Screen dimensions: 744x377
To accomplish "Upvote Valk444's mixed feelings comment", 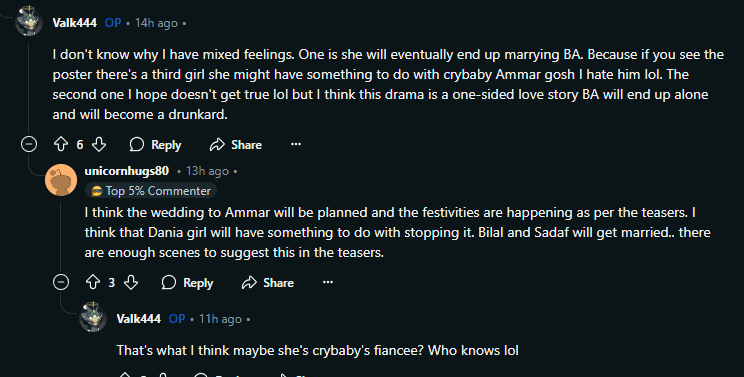I will 61,144.
